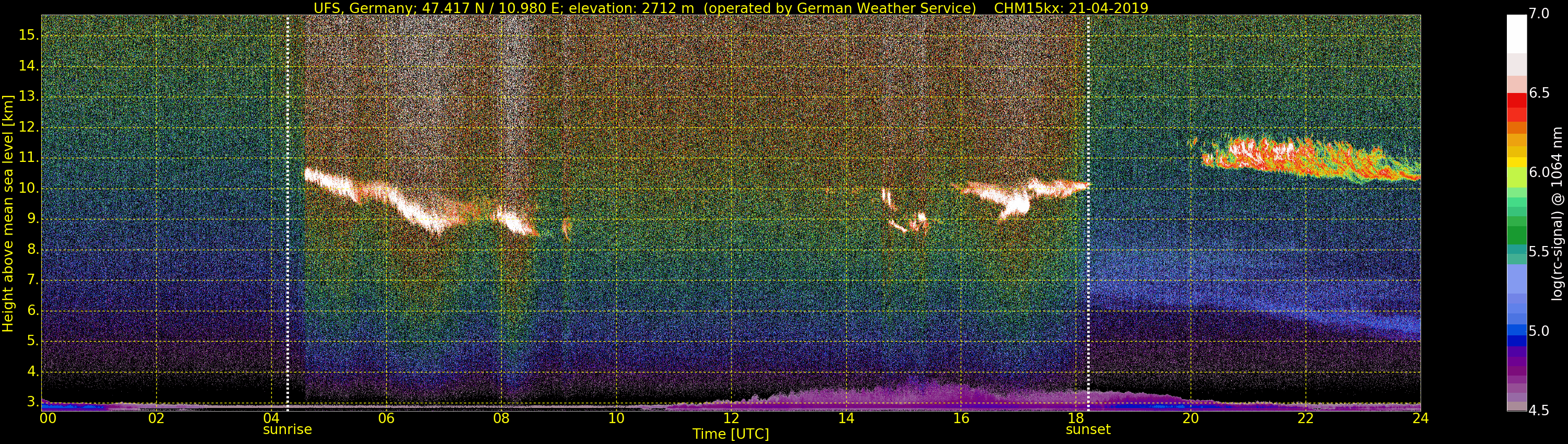Click the '12' time tick label
The image size is (1568, 444).
point(731,418)
